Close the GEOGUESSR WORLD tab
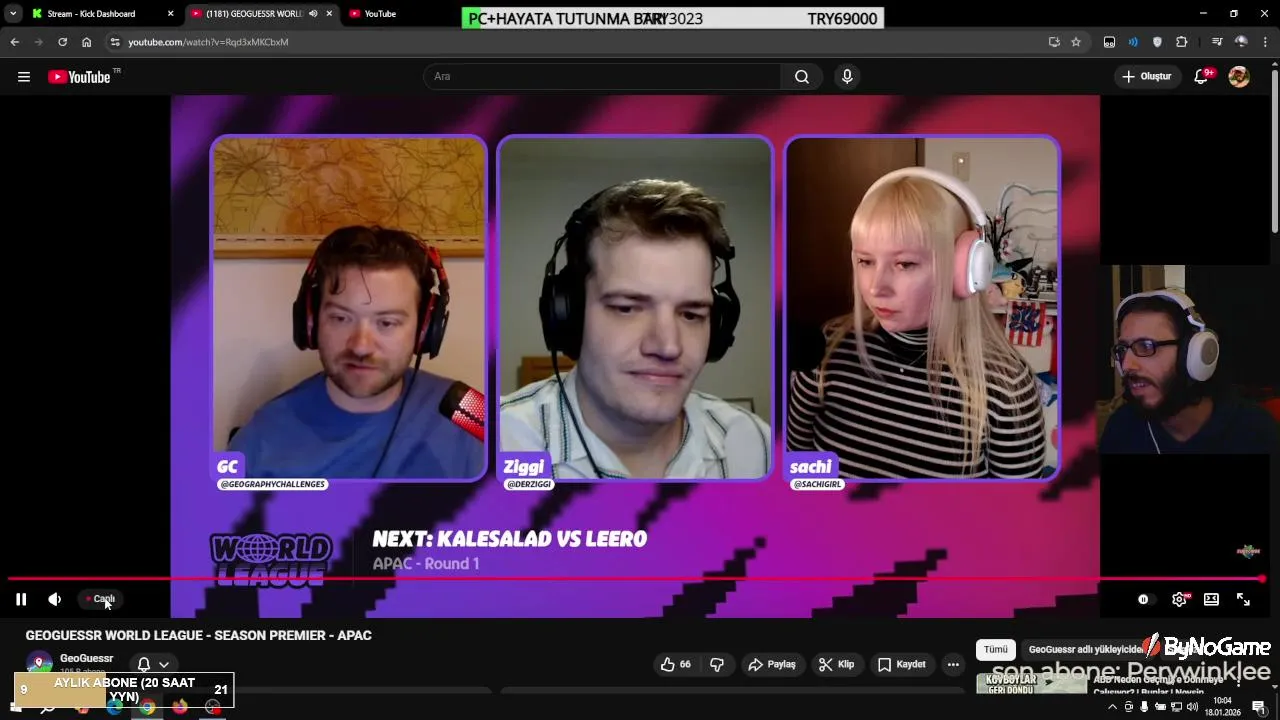This screenshot has height=720, width=1280. pyautogui.click(x=329, y=14)
